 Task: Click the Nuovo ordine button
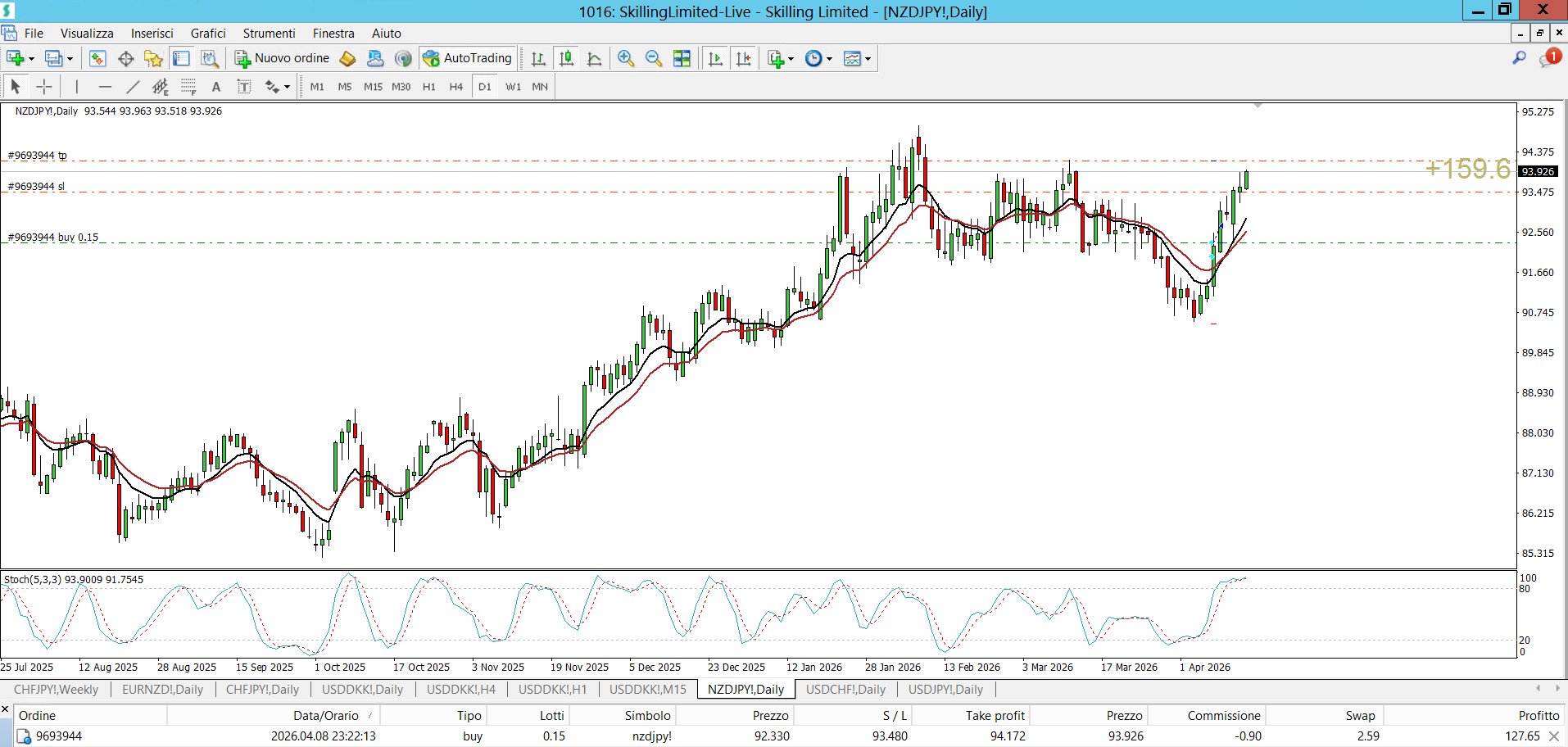283,58
